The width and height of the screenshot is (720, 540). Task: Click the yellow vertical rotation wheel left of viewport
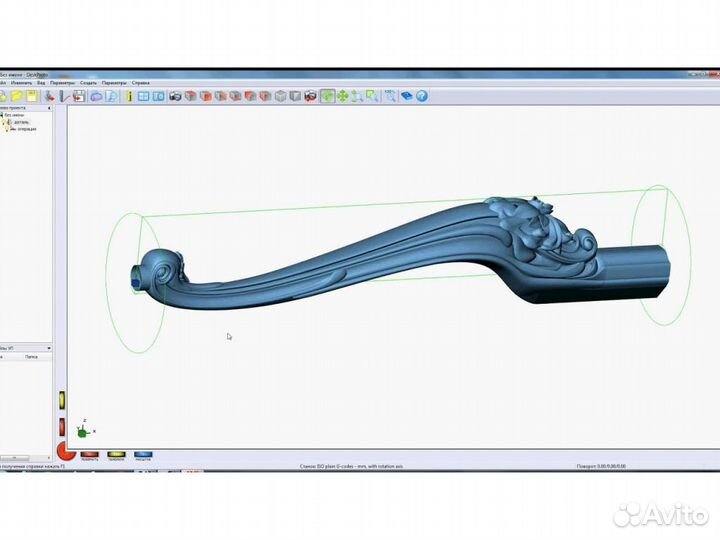coord(62,400)
